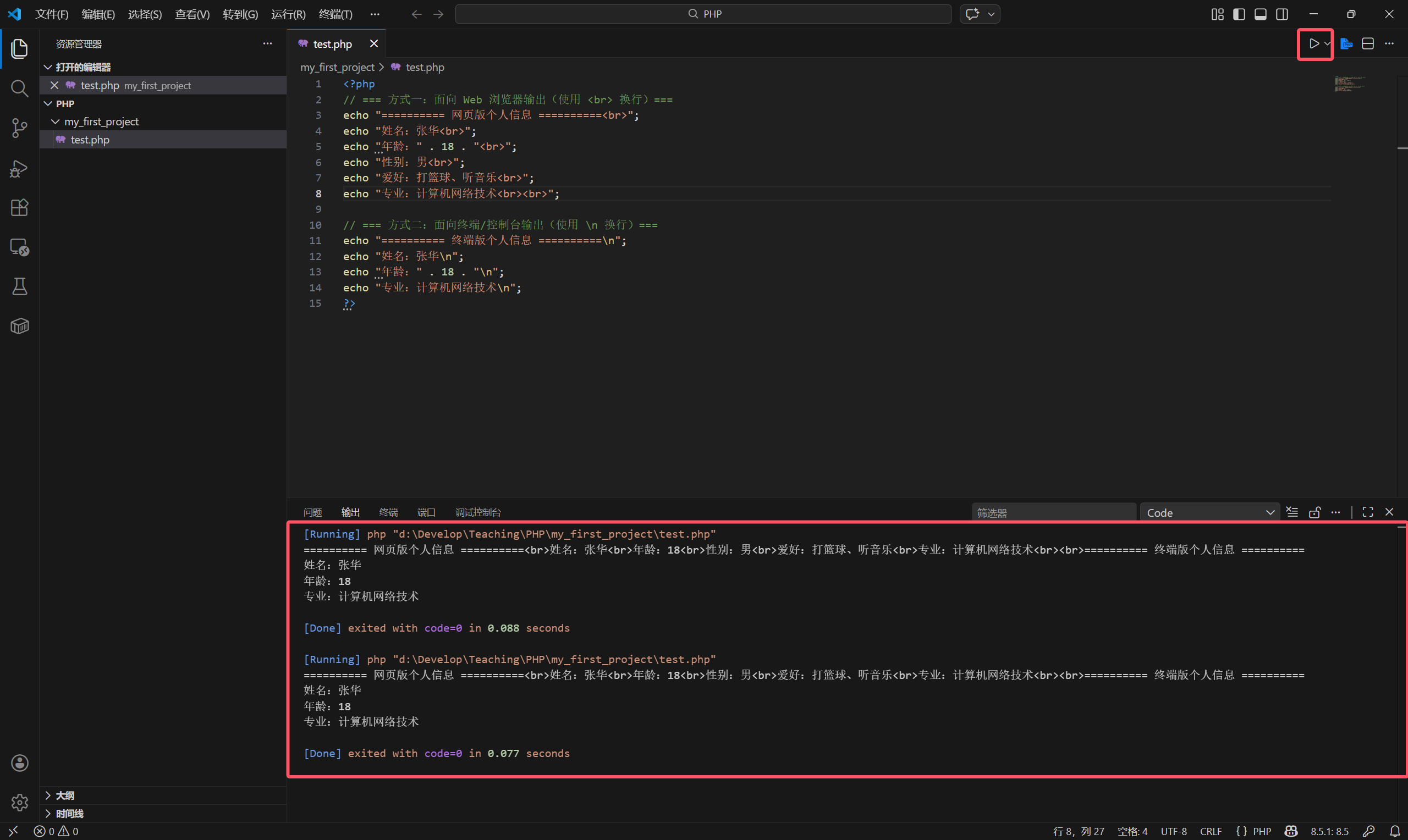Image resolution: width=1408 pixels, height=840 pixels.
Task: Collapse the my_first_project folder
Action: click(56, 121)
